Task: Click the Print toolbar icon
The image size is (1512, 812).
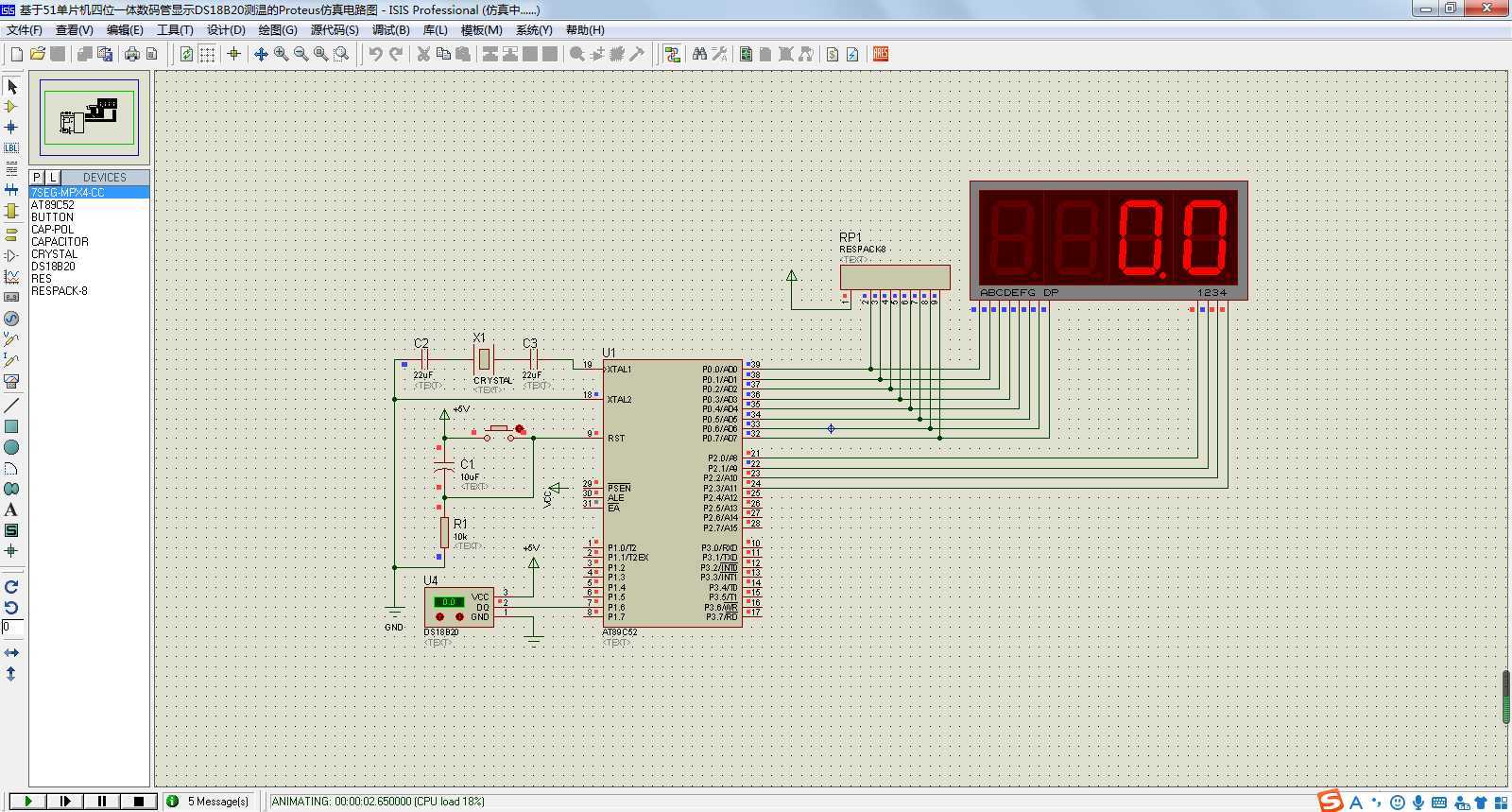Action: click(x=132, y=54)
